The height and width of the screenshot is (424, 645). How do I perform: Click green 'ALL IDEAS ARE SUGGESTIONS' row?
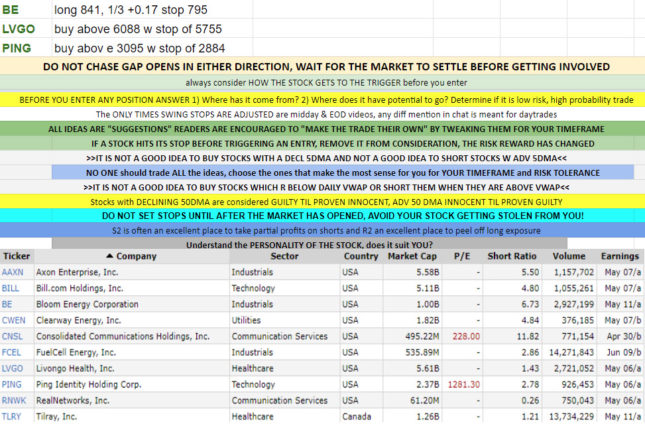(322, 129)
